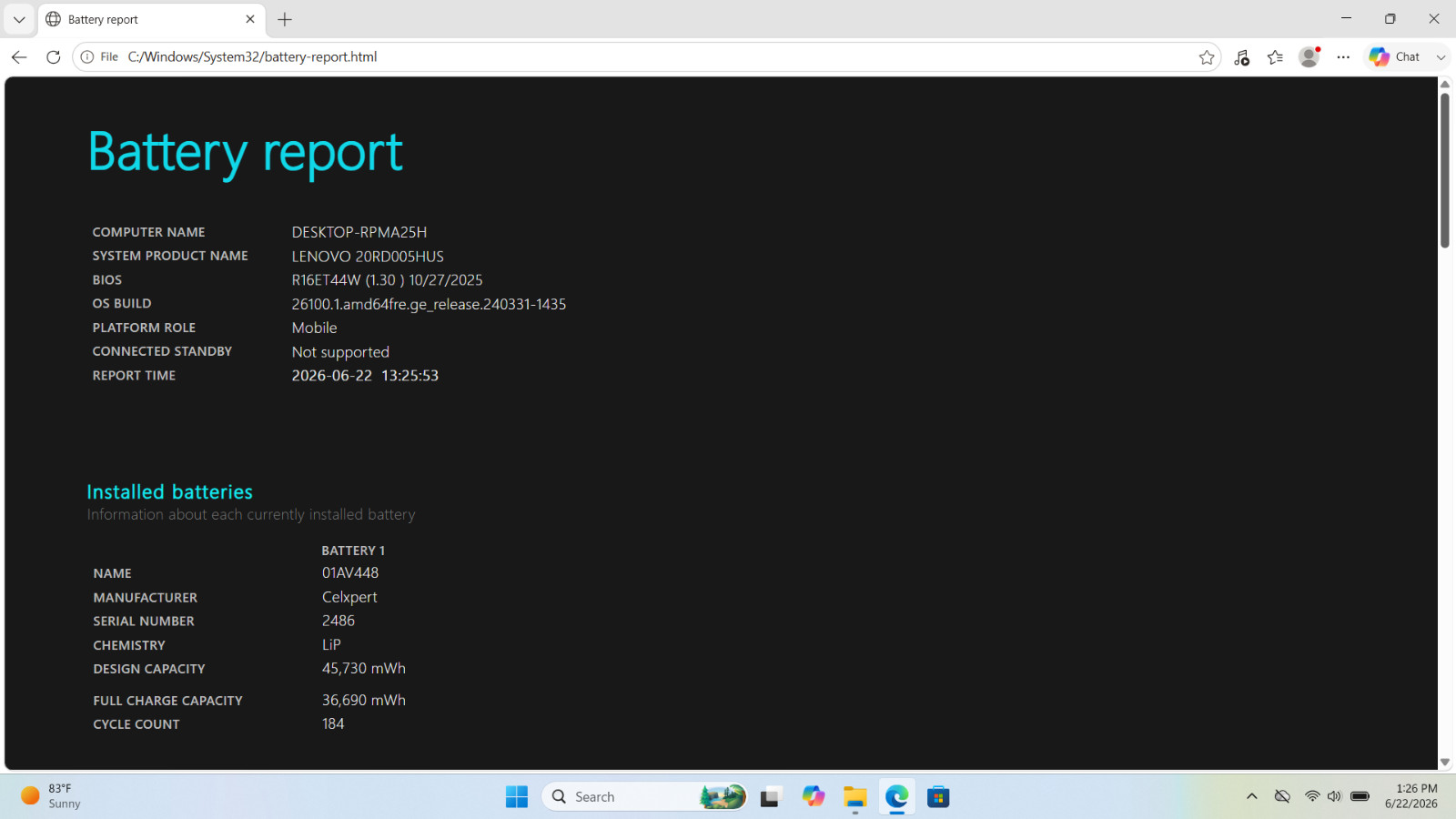Image resolution: width=1456 pixels, height=819 pixels.
Task: Click platform role value Mobile
Action: 314,328
